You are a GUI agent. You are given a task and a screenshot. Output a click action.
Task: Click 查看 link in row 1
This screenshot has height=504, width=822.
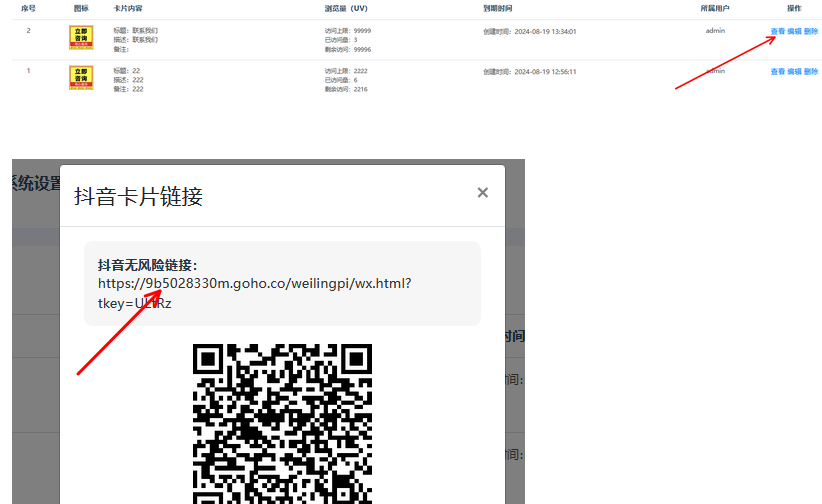(777, 71)
